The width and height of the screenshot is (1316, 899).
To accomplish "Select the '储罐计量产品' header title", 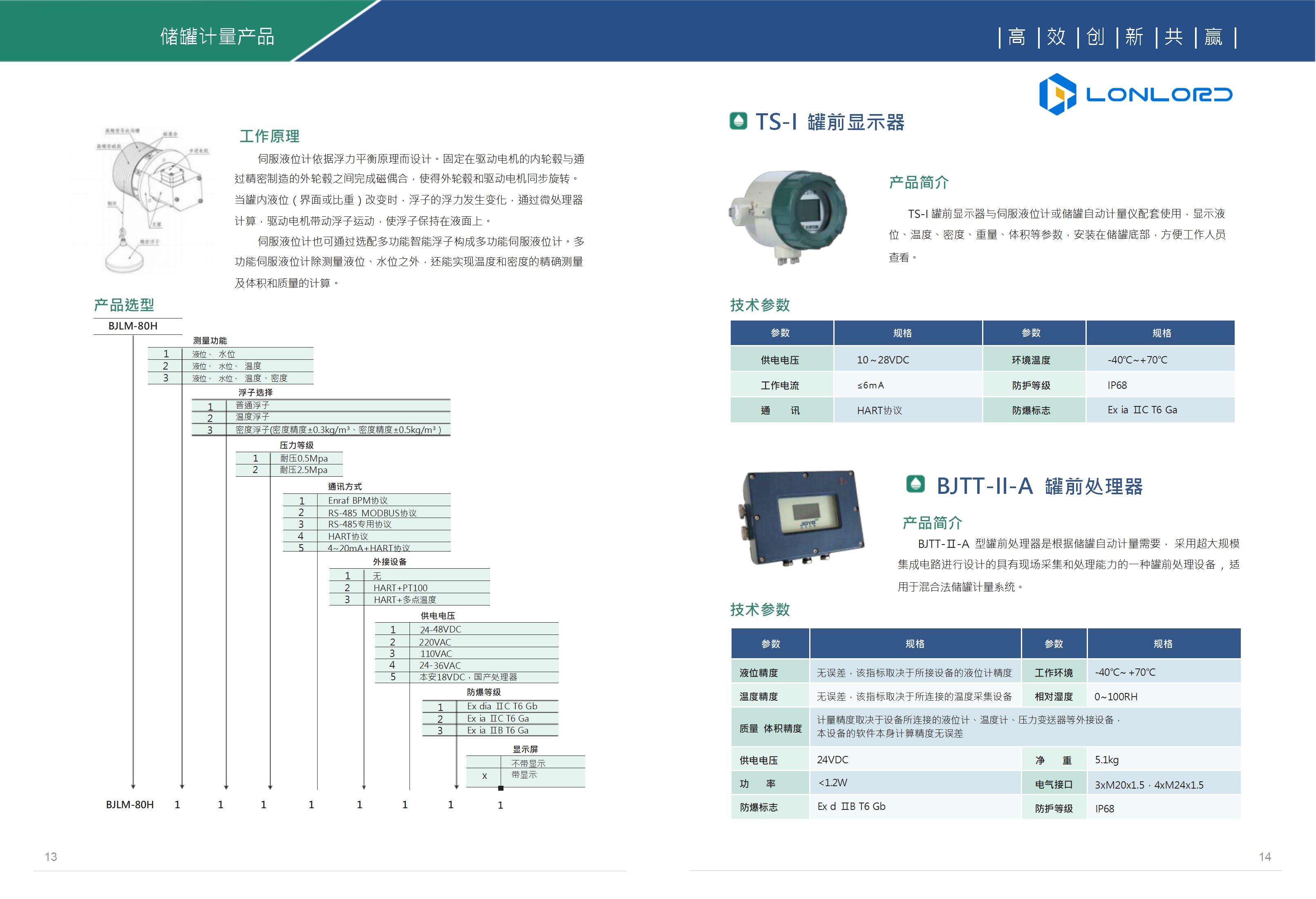I will click(217, 37).
